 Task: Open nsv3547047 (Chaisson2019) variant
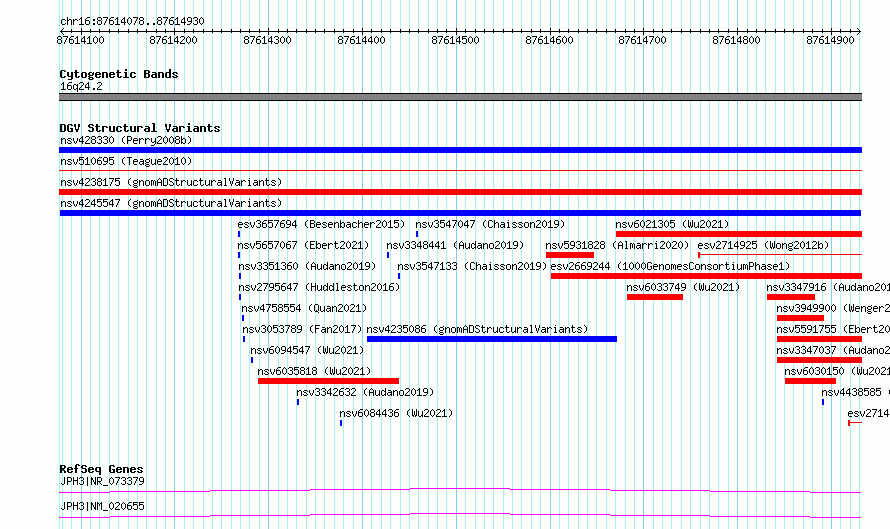(x=490, y=224)
